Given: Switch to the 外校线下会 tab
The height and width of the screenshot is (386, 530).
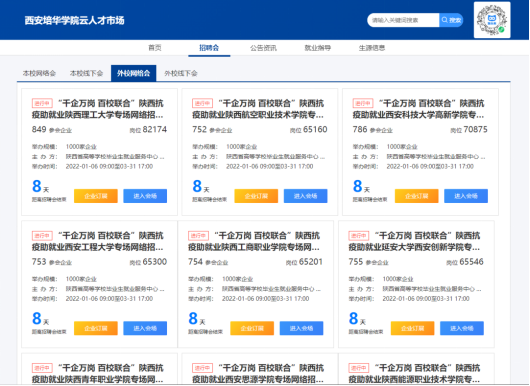Looking at the screenshot, I should click(x=181, y=73).
